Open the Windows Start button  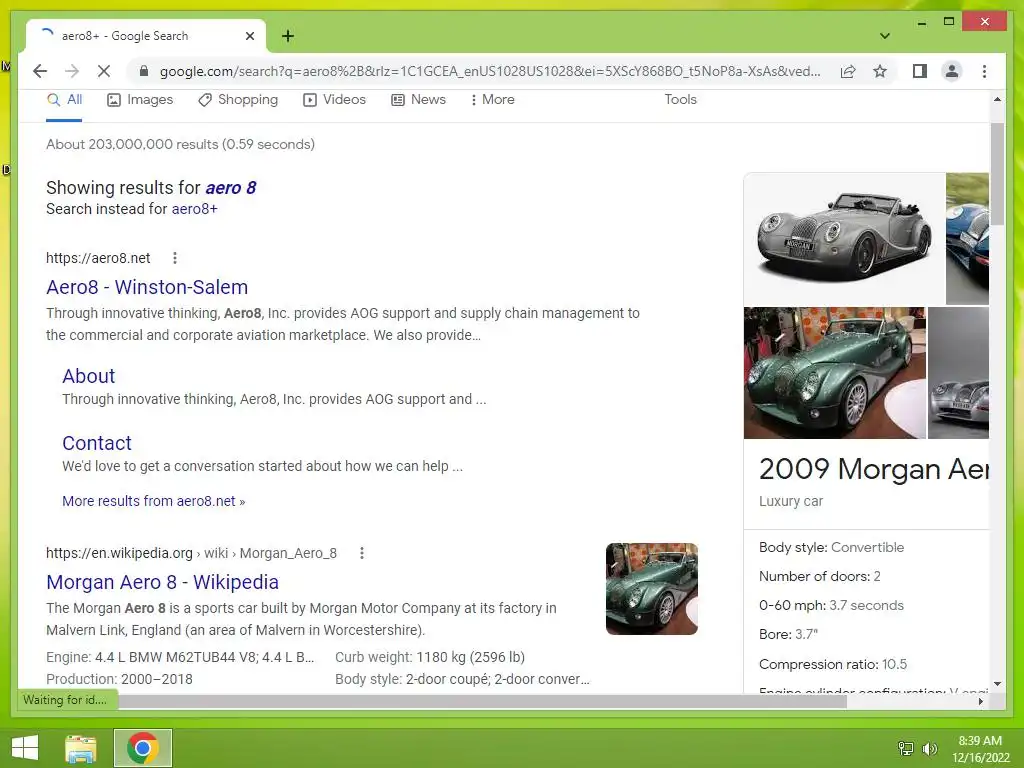[x=25, y=748]
